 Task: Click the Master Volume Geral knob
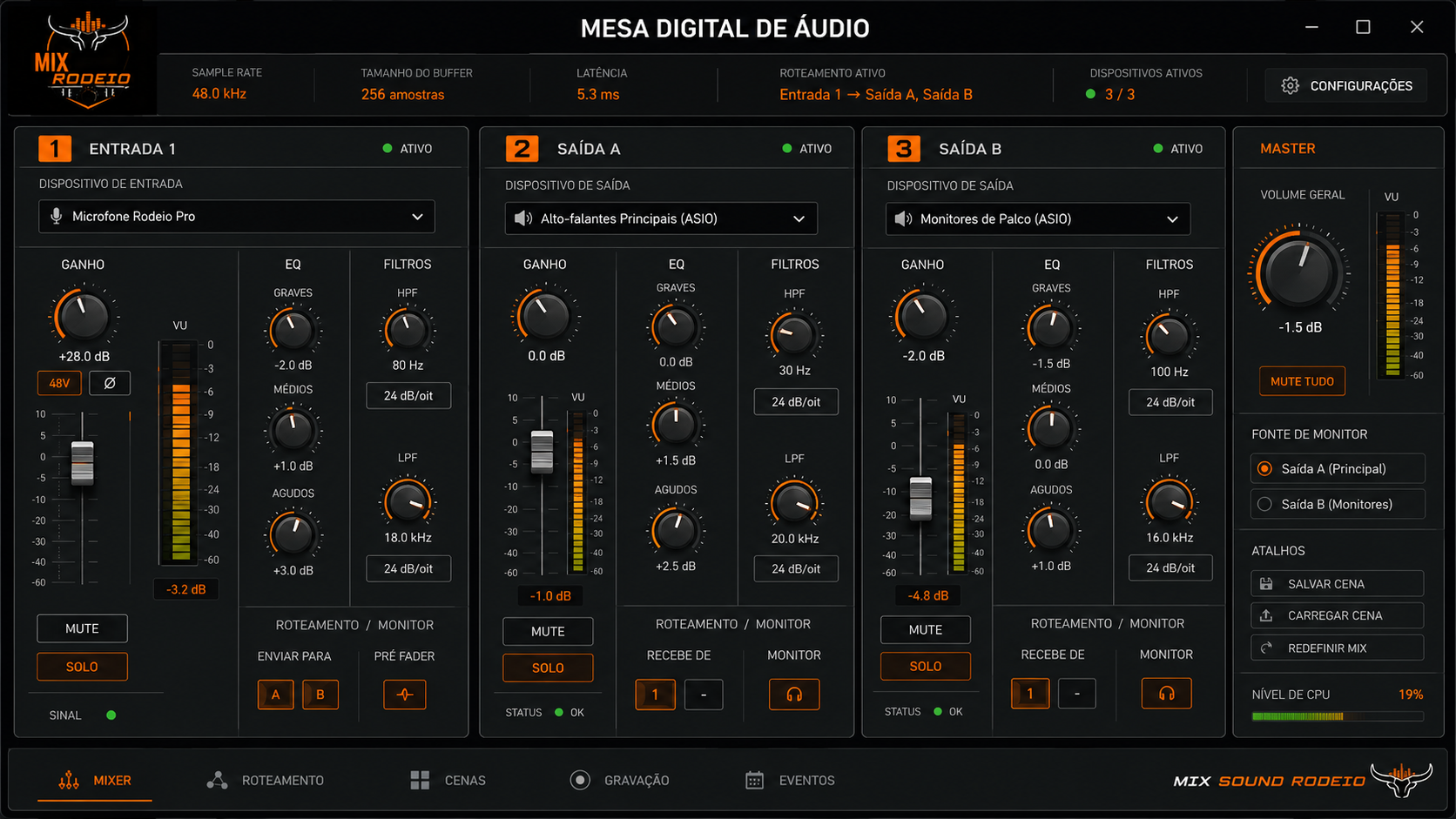tap(1298, 272)
